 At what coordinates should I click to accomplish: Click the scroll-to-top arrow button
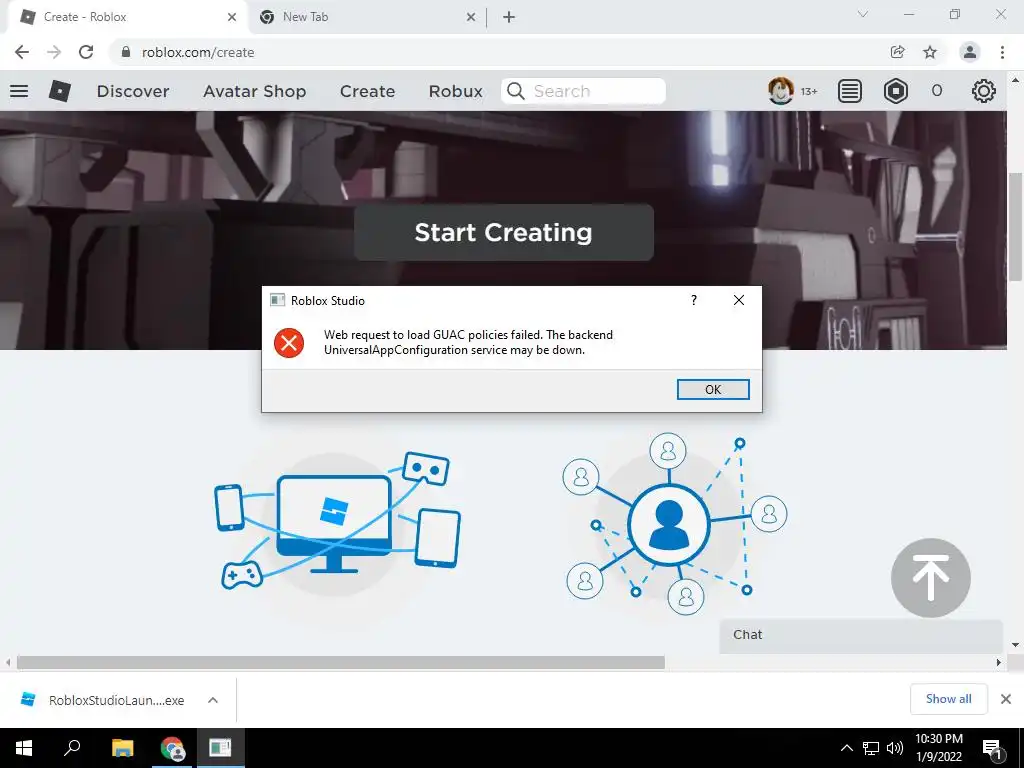(931, 577)
